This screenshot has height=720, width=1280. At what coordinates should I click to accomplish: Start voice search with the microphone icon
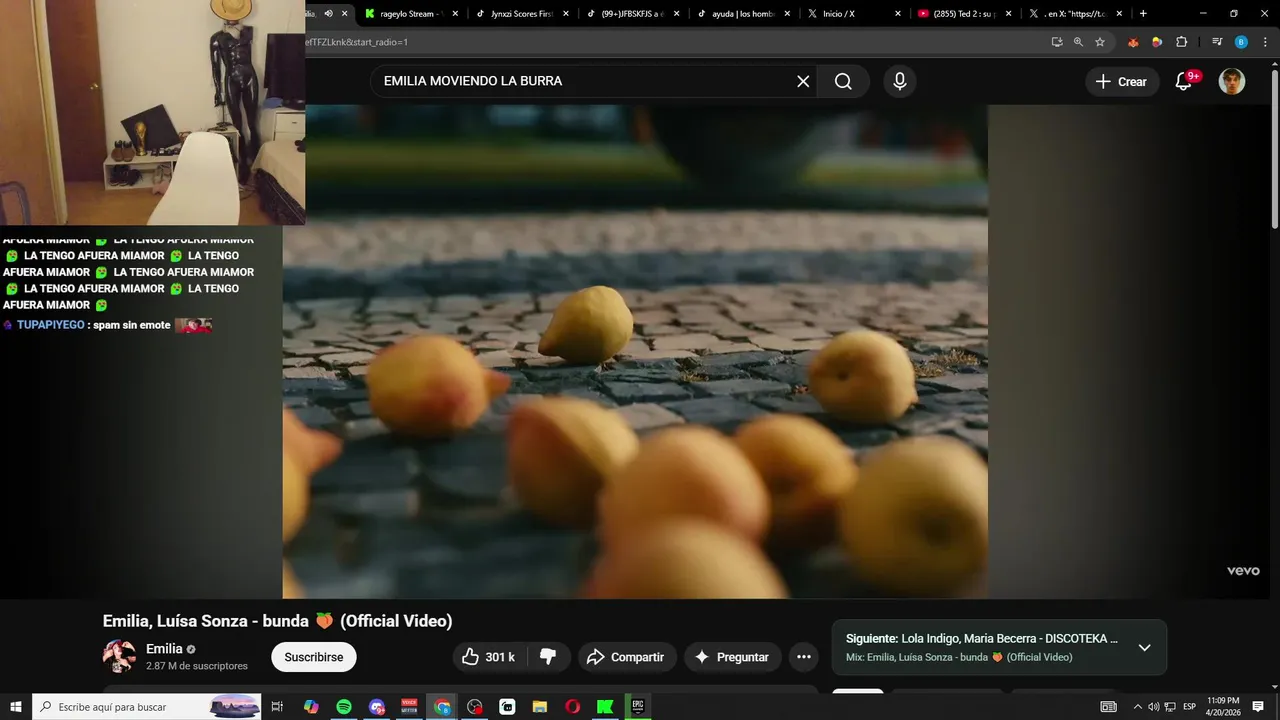tap(899, 82)
